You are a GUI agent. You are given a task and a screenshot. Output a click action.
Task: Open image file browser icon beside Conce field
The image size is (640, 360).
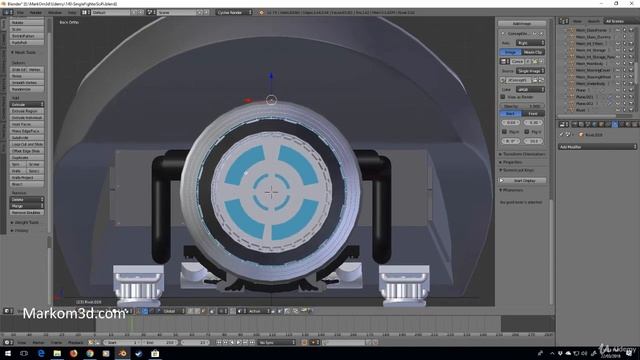pyautogui.click(x=534, y=61)
